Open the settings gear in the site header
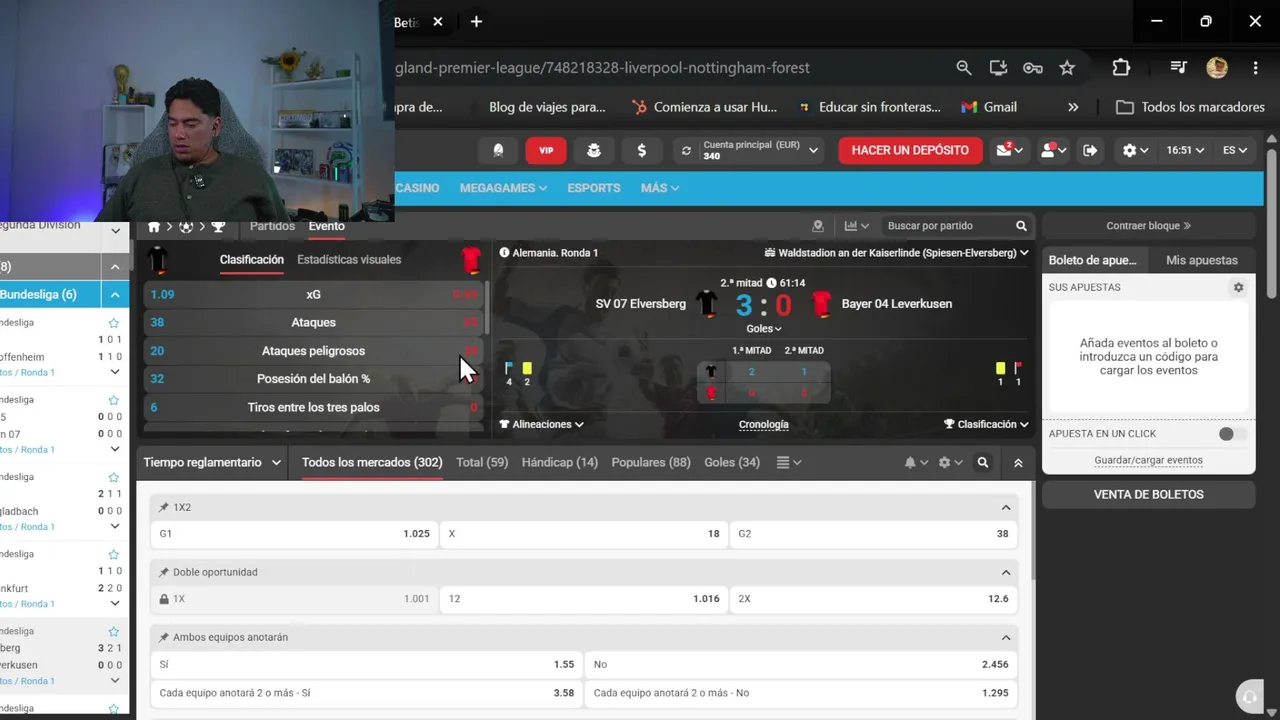The image size is (1280, 720). (1135, 150)
